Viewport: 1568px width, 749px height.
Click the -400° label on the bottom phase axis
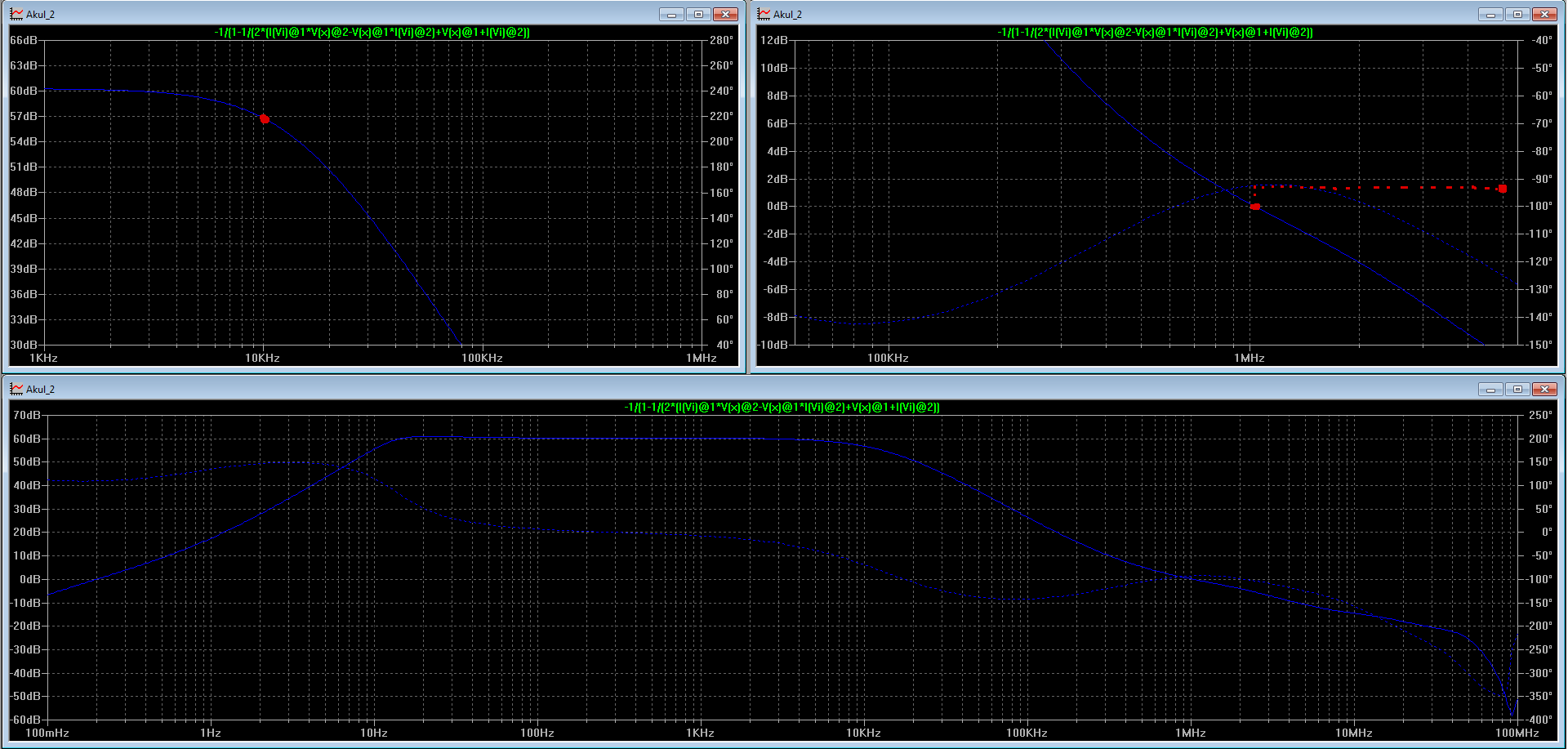pos(1539,720)
